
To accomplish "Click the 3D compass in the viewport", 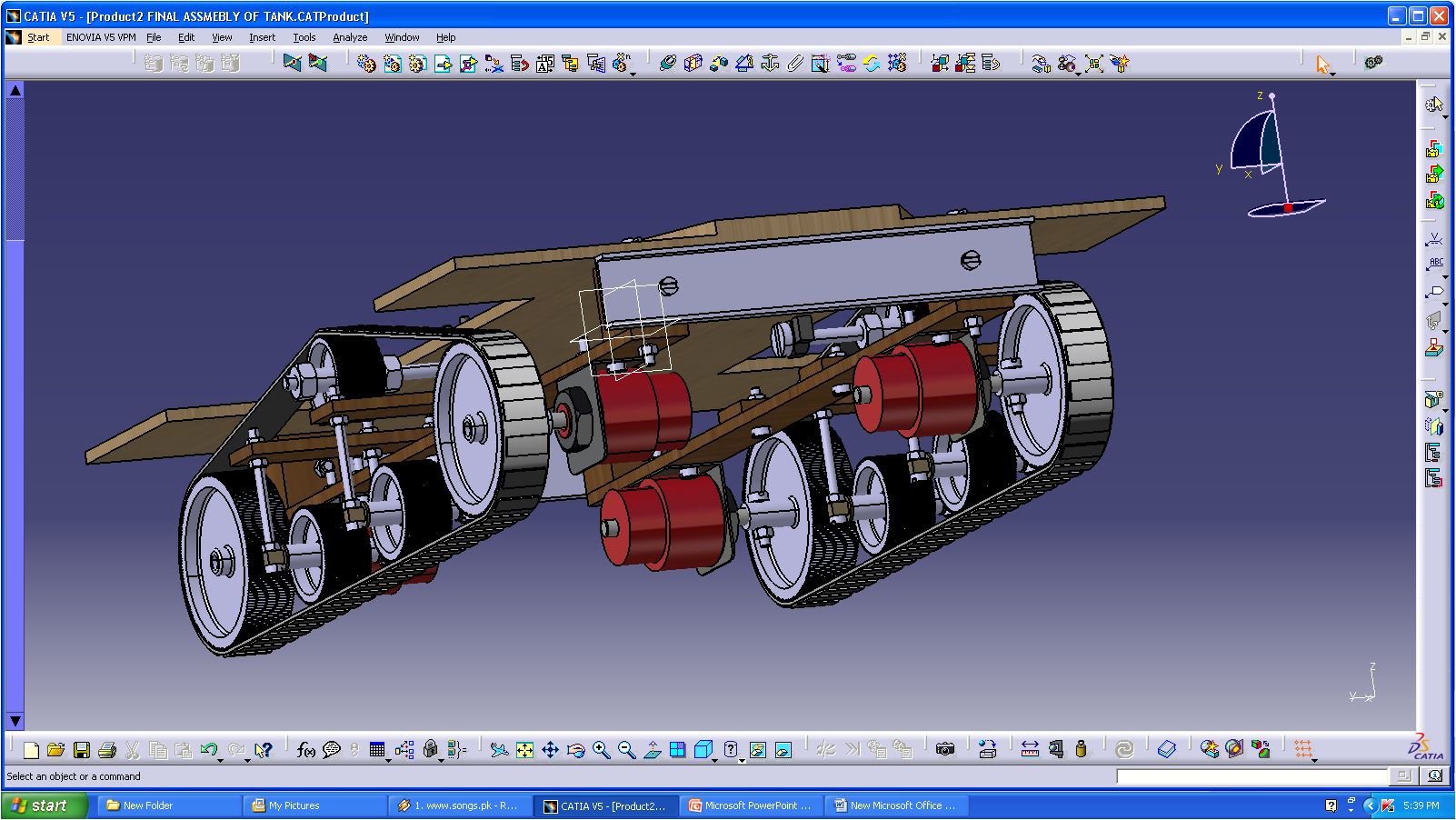I will (x=1272, y=155).
